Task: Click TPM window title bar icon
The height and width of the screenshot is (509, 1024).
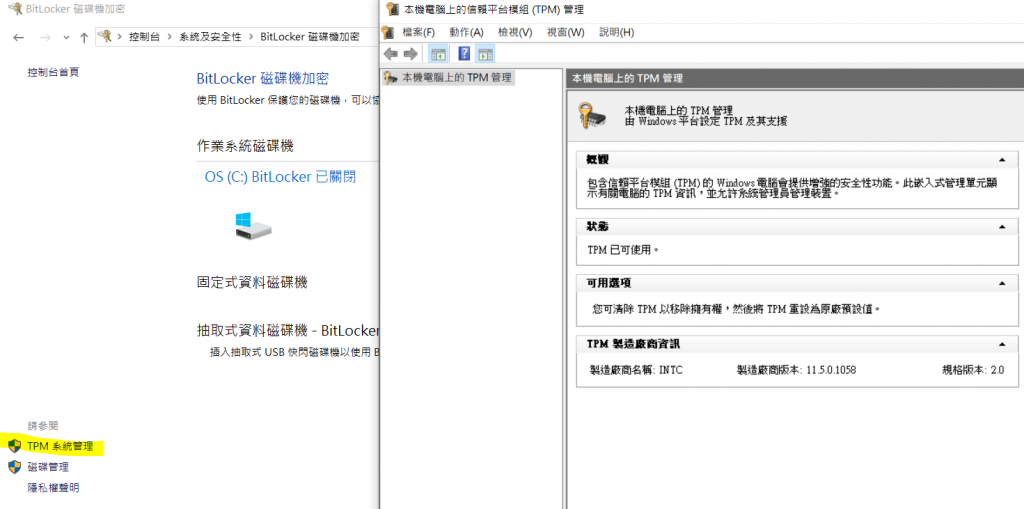Action: coord(392,9)
